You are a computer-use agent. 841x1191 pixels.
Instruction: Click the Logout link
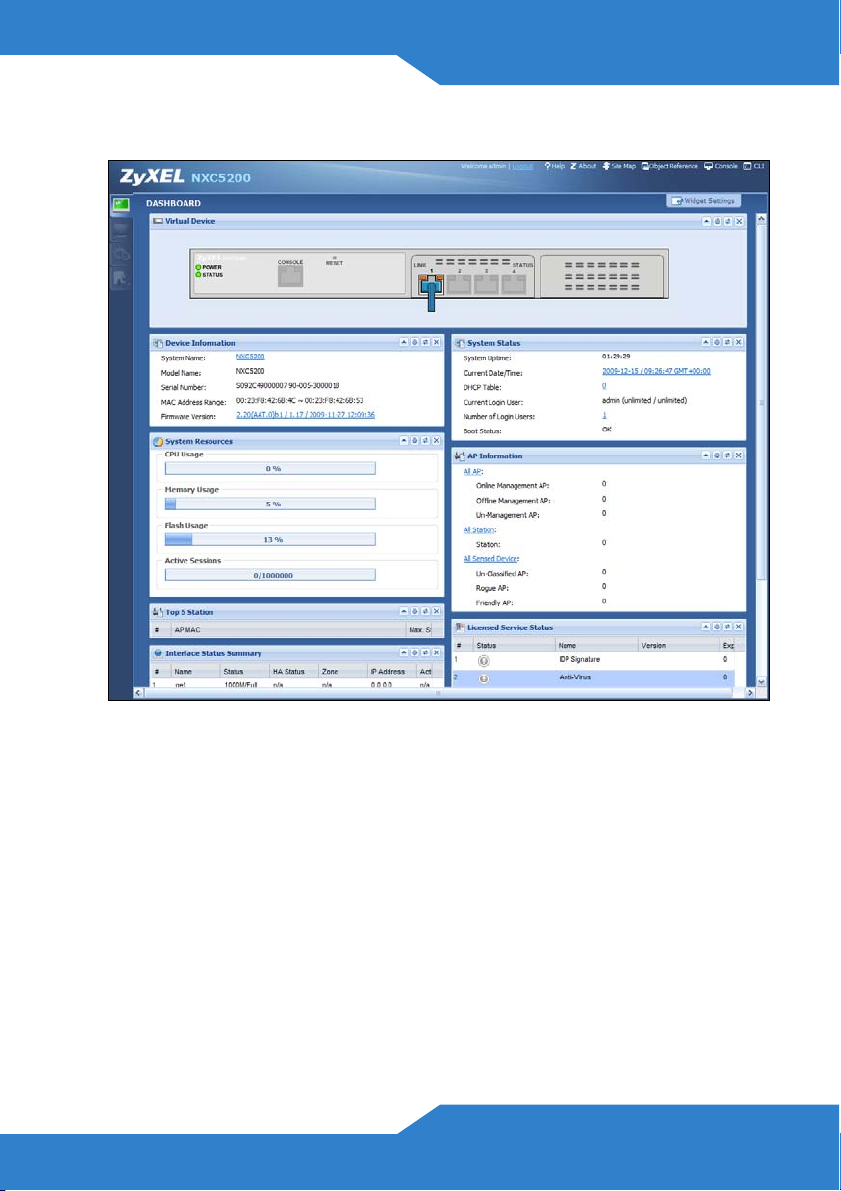(x=523, y=166)
